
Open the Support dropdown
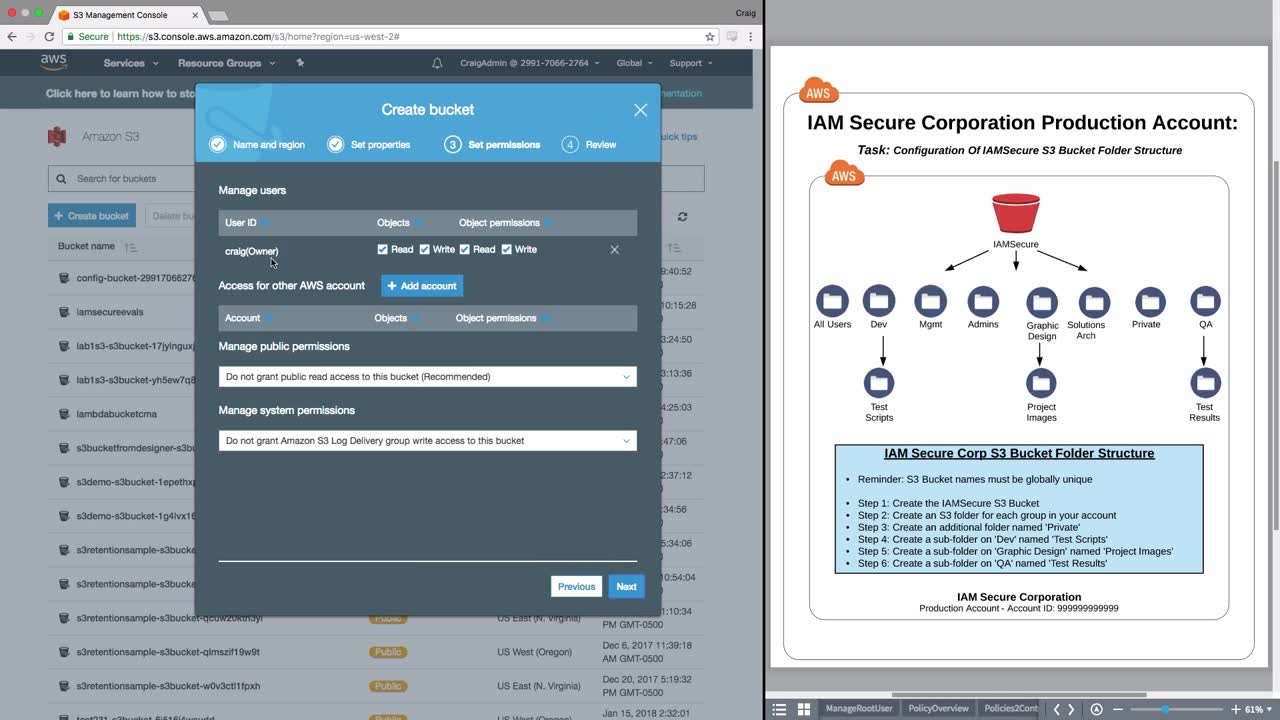click(x=691, y=63)
